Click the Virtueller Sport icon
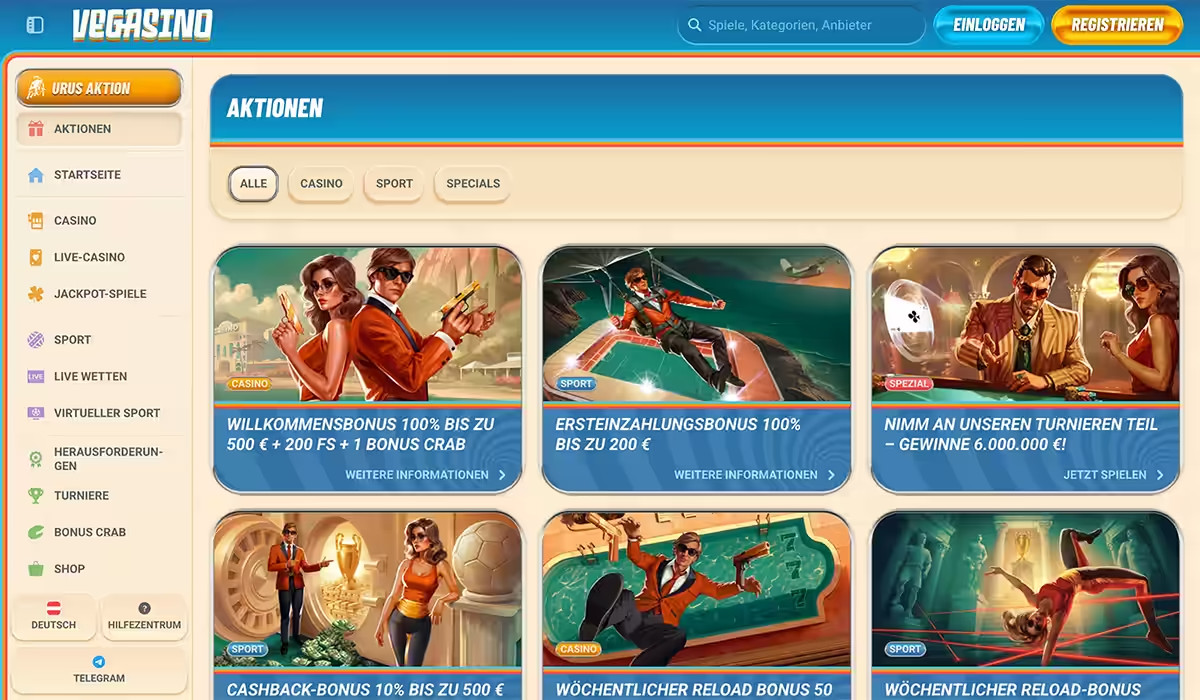 pos(36,413)
